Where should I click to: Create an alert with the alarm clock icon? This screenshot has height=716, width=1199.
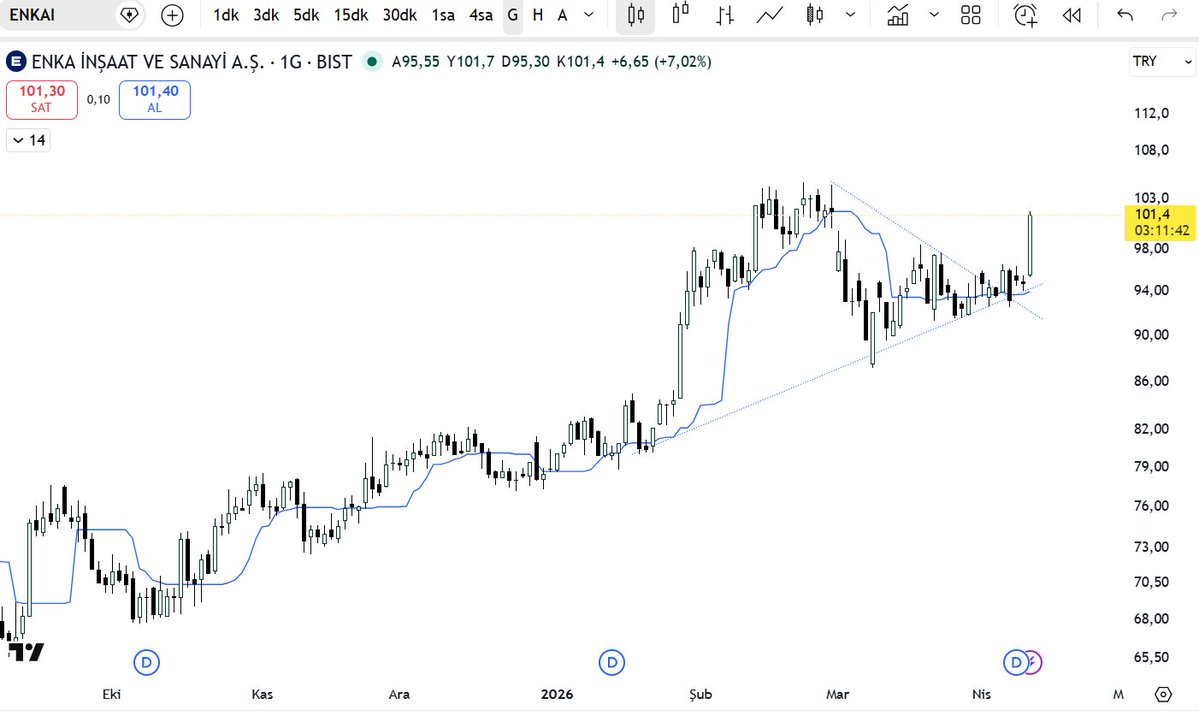tap(1025, 15)
